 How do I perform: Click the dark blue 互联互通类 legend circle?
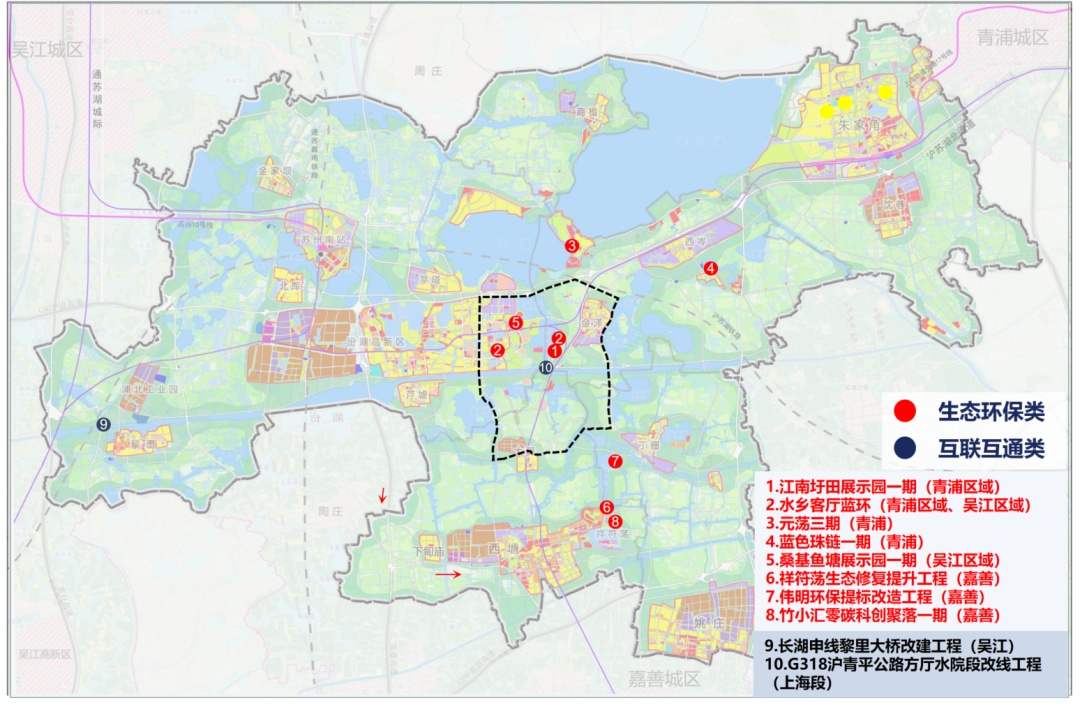904,448
